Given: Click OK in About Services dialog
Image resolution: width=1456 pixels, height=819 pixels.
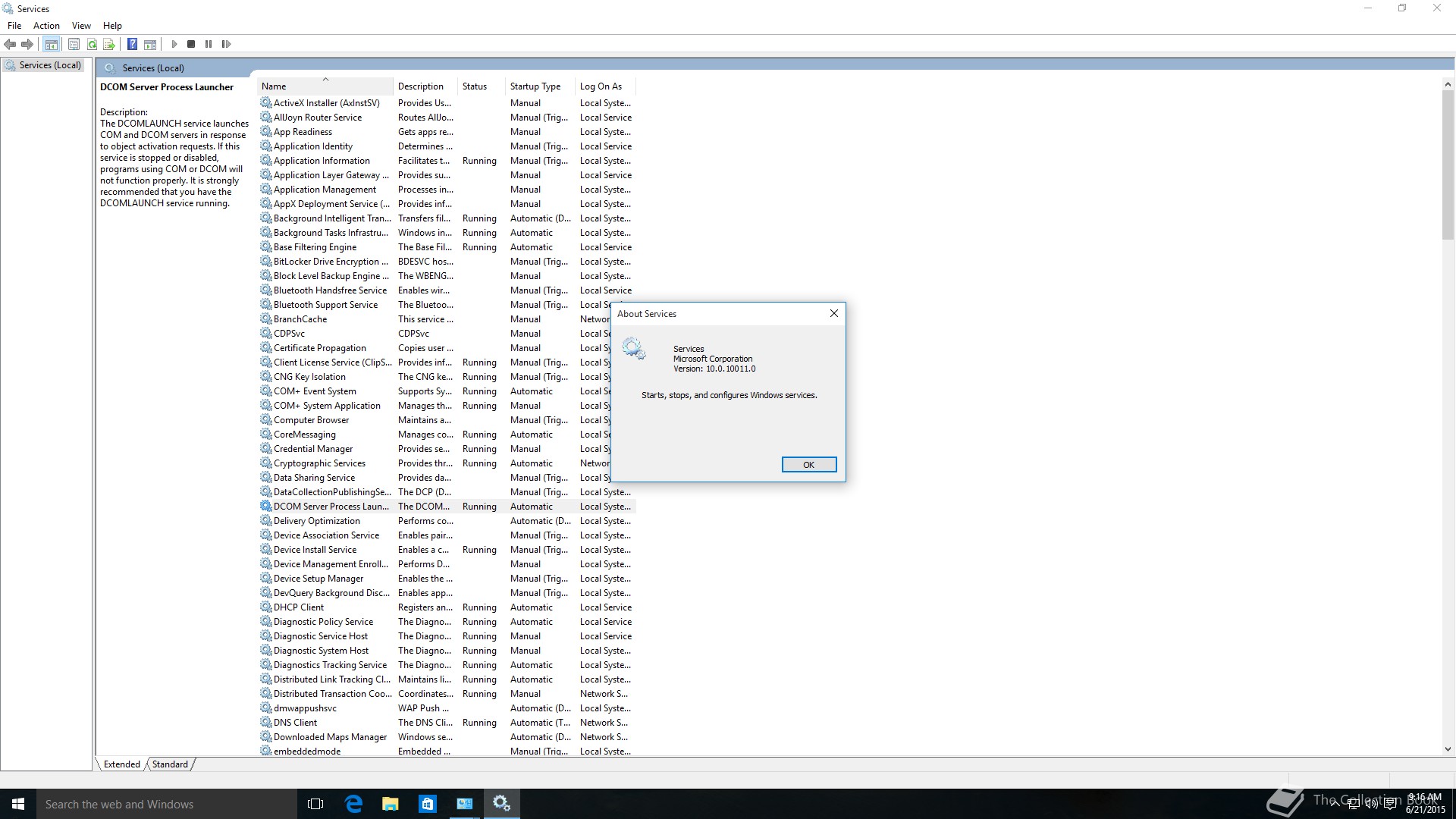Looking at the screenshot, I should [x=808, y=465].
